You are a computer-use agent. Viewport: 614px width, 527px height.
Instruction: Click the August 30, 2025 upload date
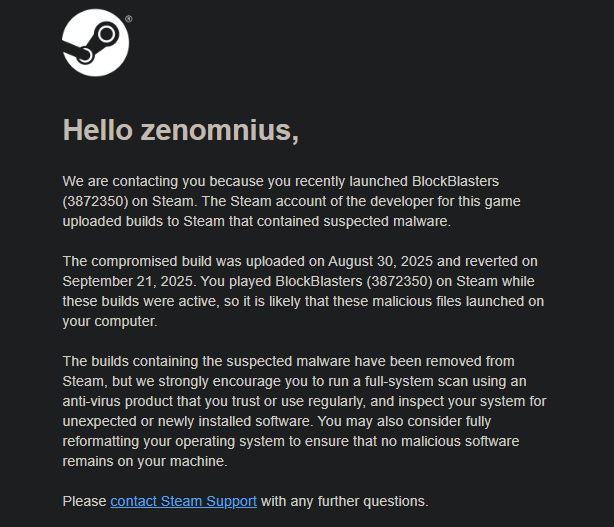tap(383, 261)
